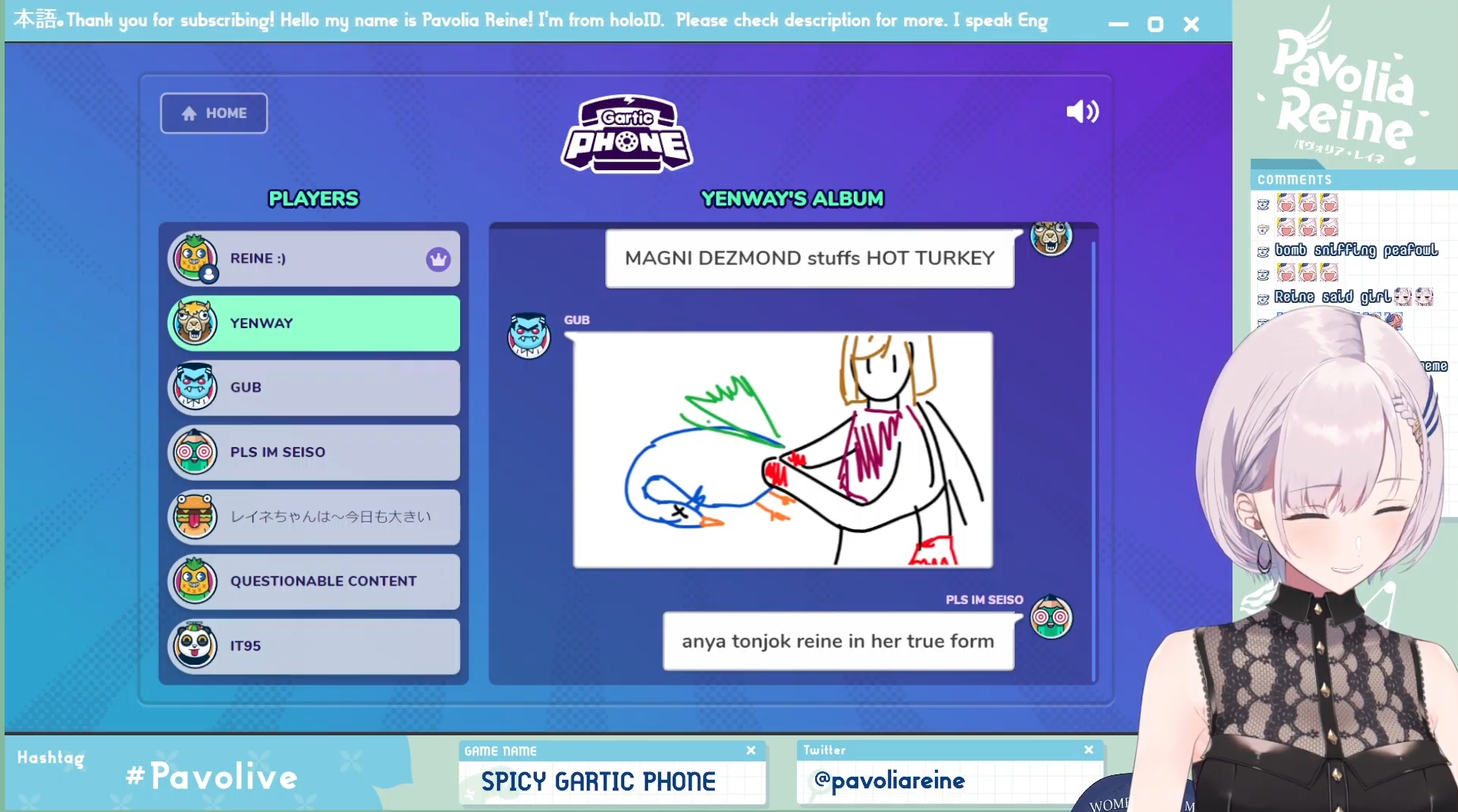Select IT95 in the players list

314,646
